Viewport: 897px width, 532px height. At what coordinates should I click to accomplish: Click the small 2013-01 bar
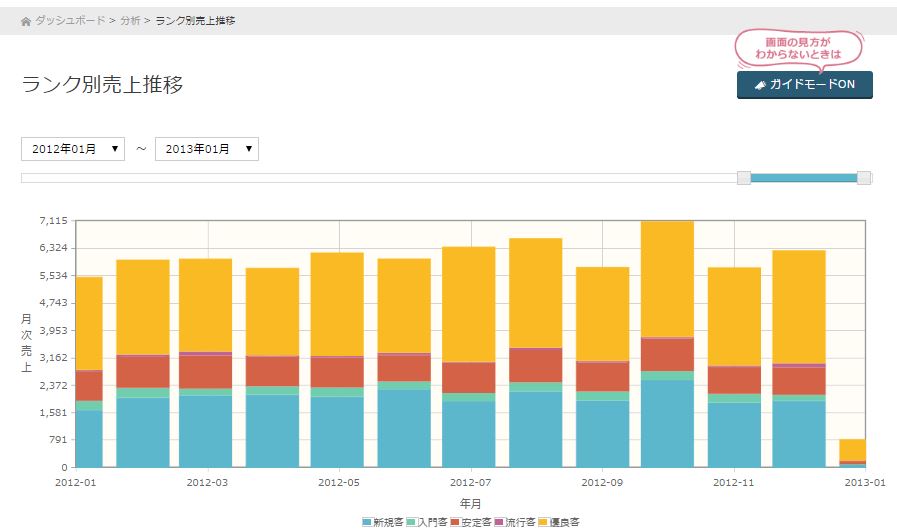pyautogui.click(x=852, y=452)
